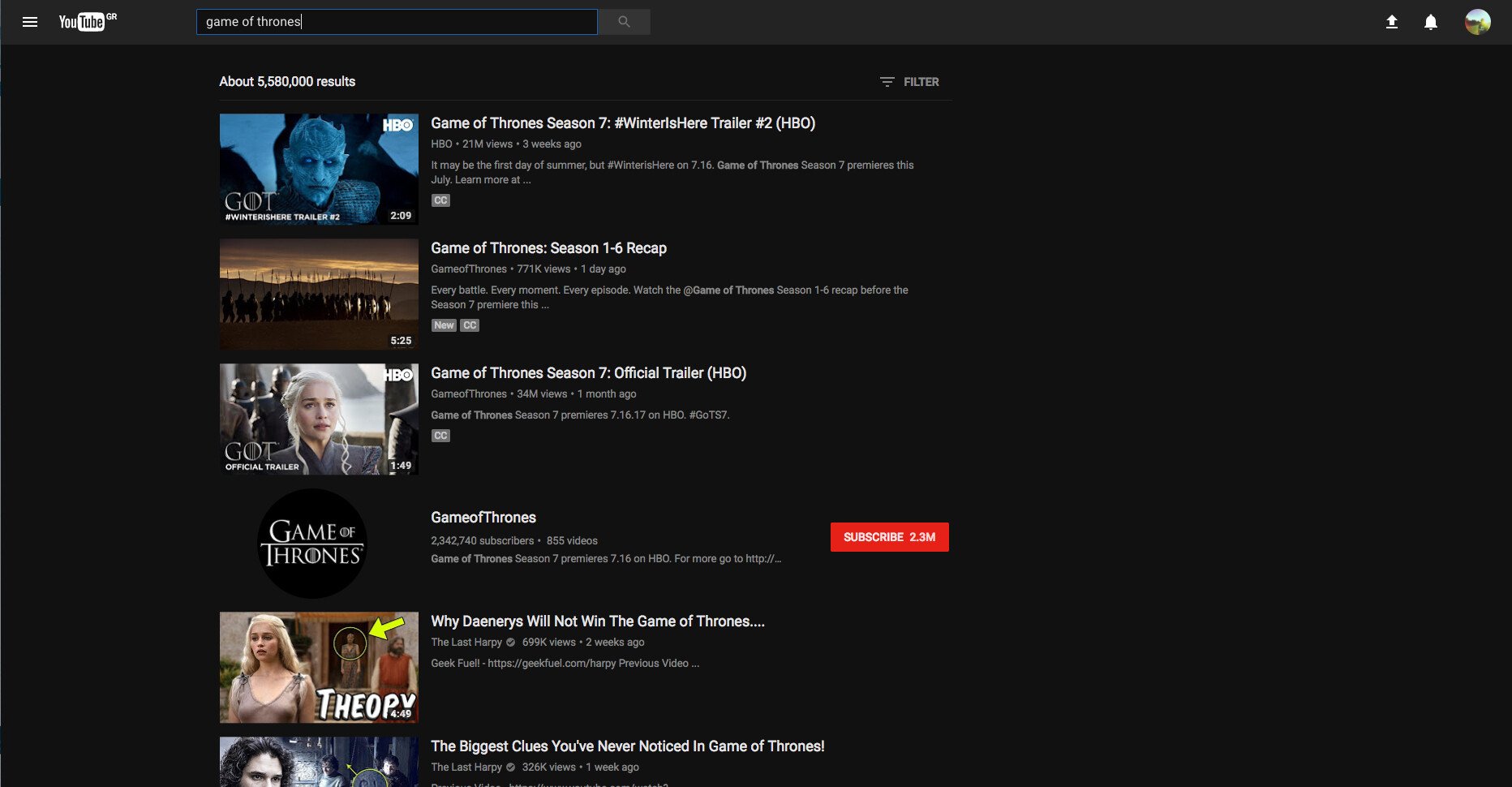1512x787 pixels.
Task: Open The Biggest Clues video thumbnail
Action: coord(319,761)
